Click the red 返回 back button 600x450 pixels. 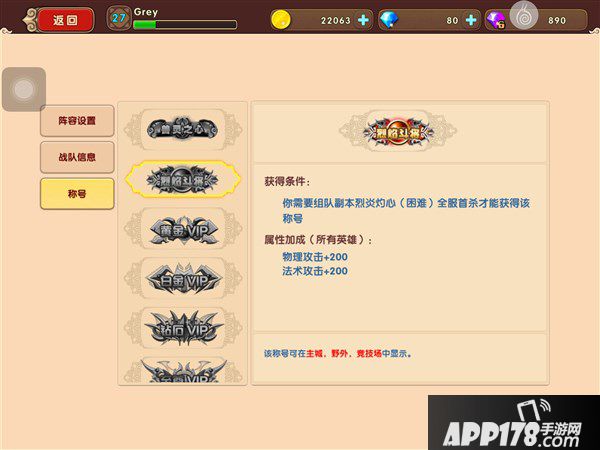[65, 20]
